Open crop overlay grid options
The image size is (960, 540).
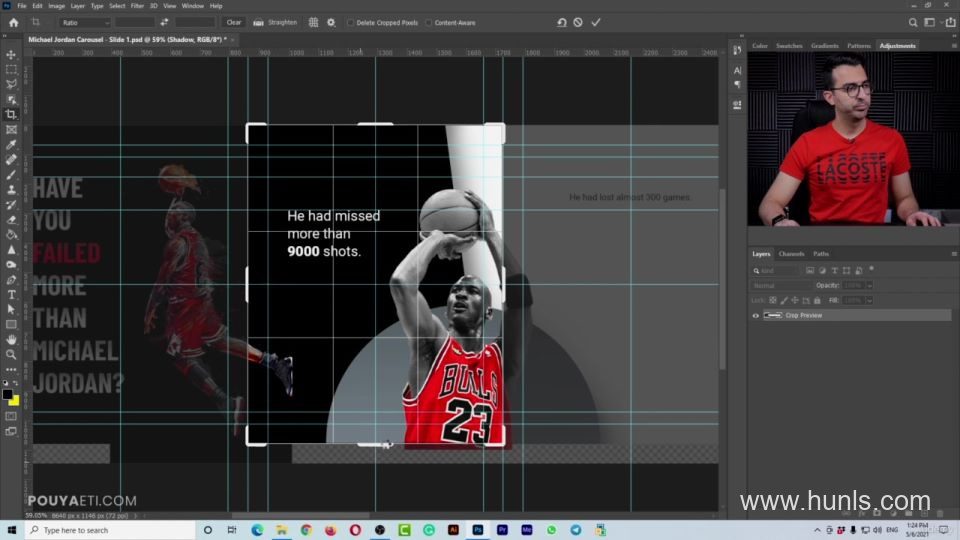tap(313, 23)
